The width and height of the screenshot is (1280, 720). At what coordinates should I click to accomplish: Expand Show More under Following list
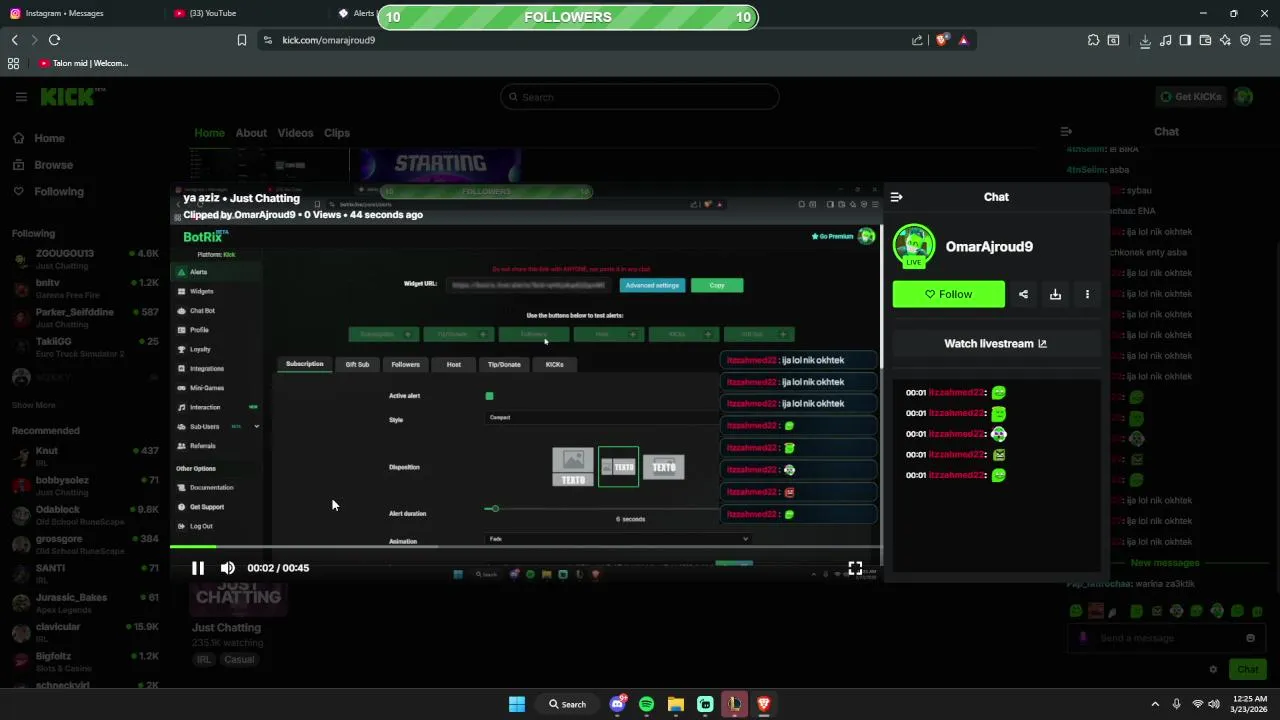(x=34, y=405)
